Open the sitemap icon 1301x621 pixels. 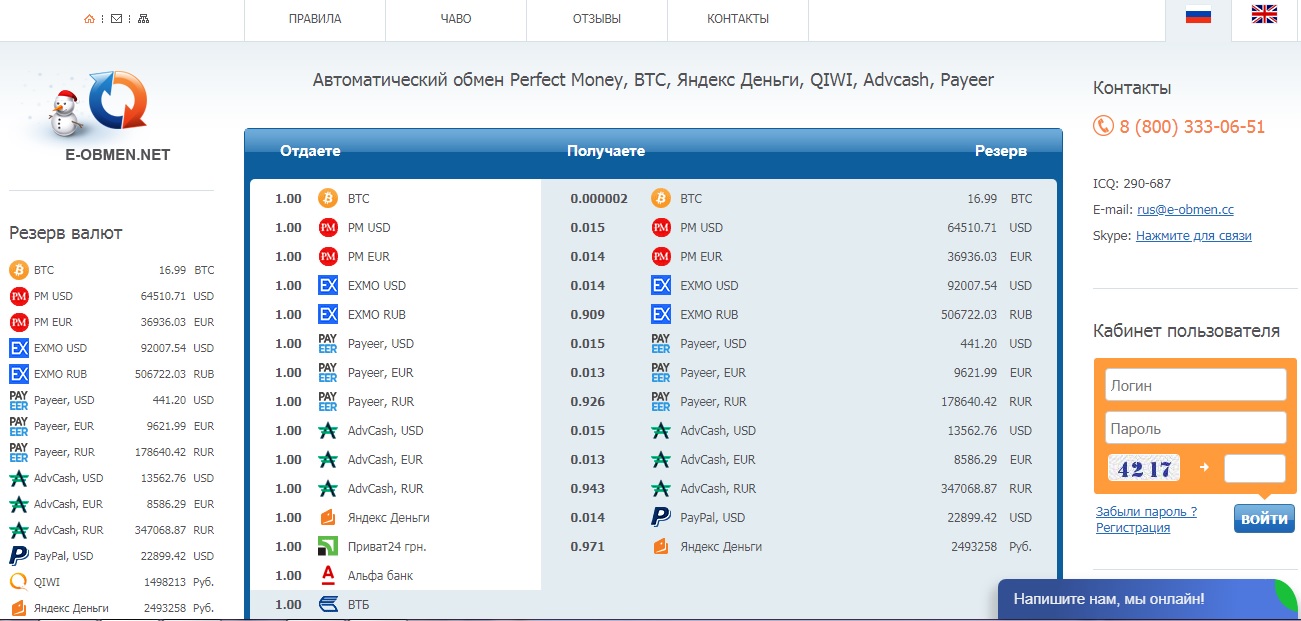click(x=143, y=19)
